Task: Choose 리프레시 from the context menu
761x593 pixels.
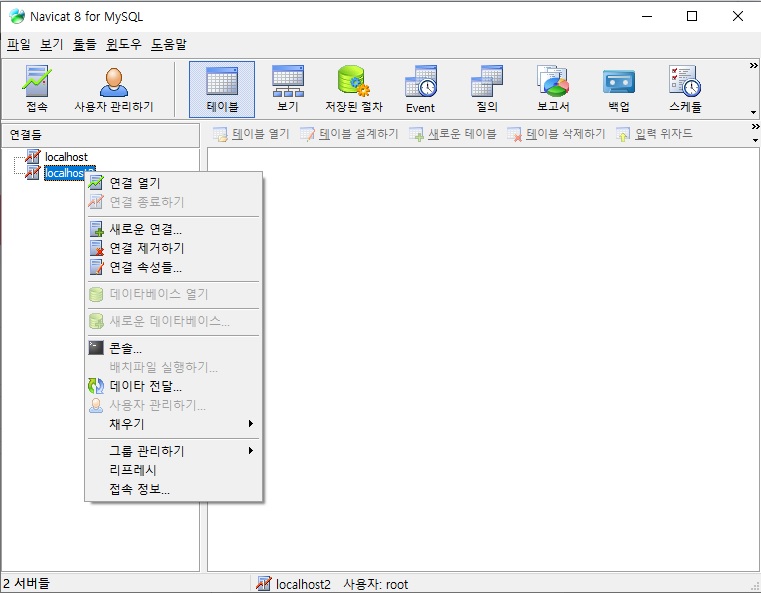Action: coord(174,470)
